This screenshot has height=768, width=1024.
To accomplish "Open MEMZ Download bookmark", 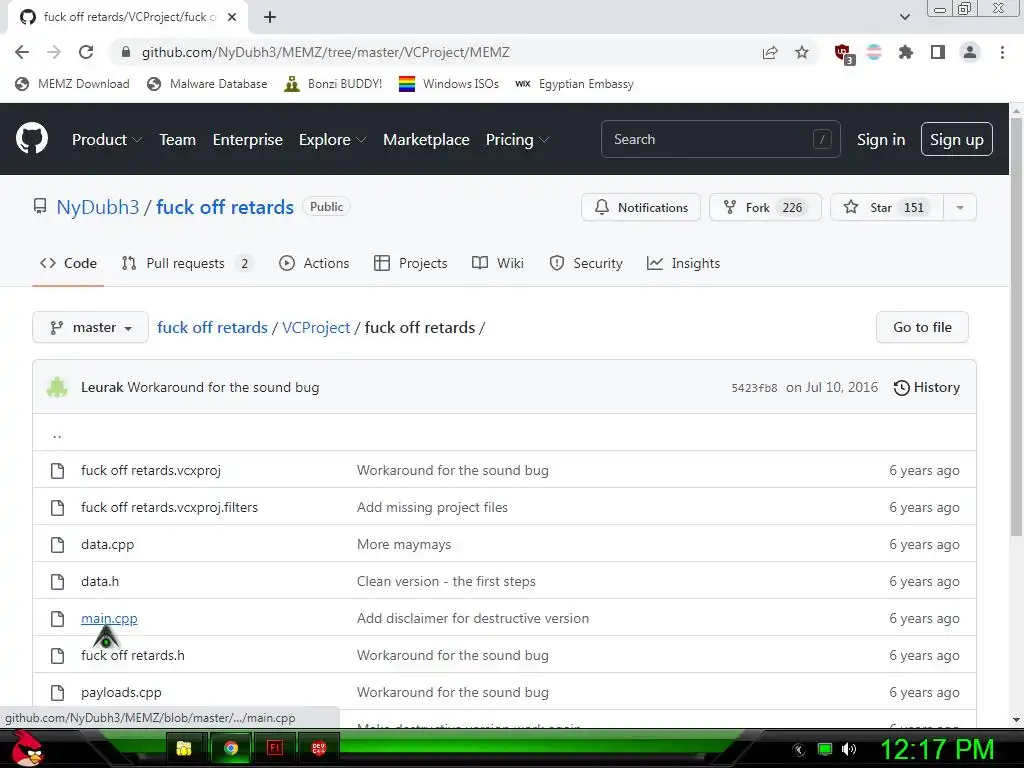I will pos(72,84).
